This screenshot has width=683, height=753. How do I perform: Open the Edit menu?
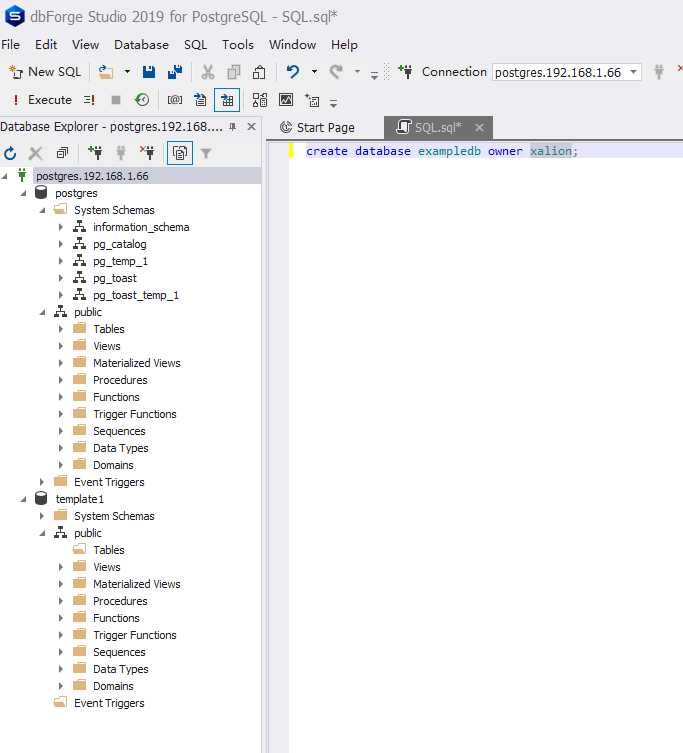coord(46,45)
